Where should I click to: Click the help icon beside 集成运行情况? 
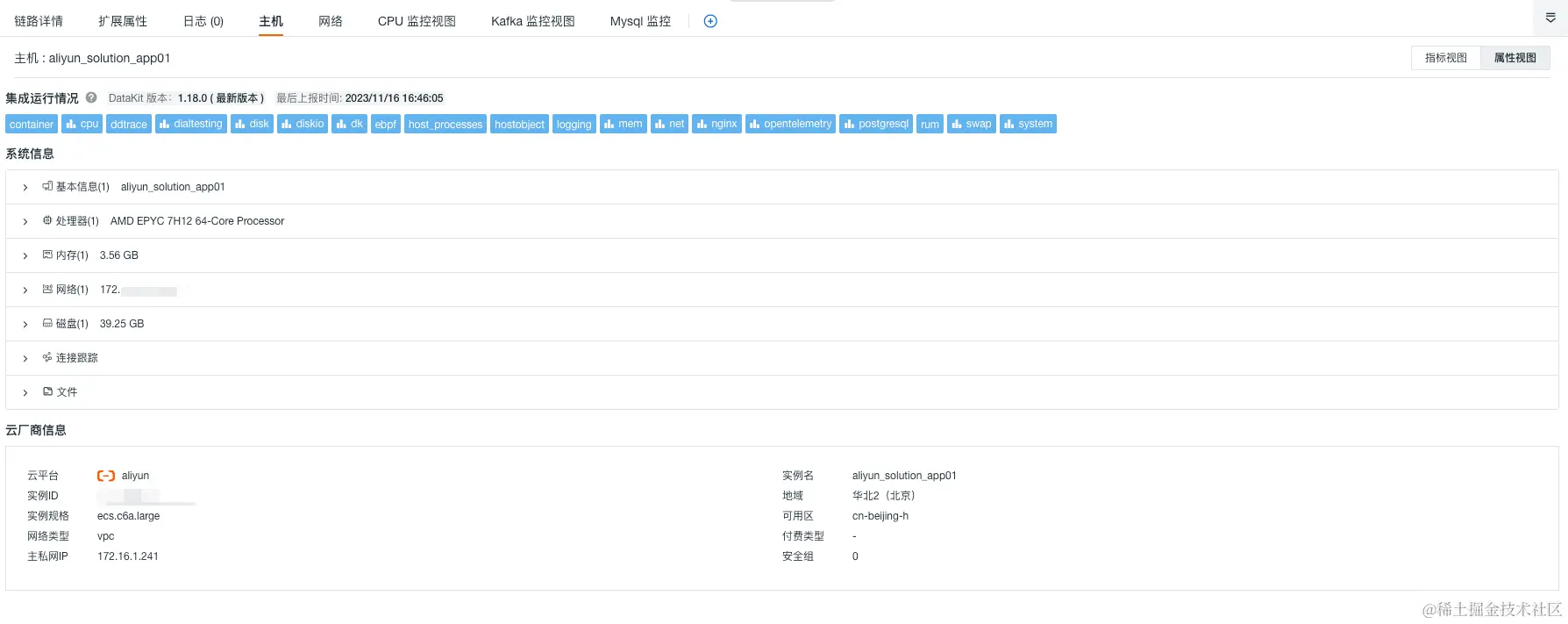(x=91, y=97)
